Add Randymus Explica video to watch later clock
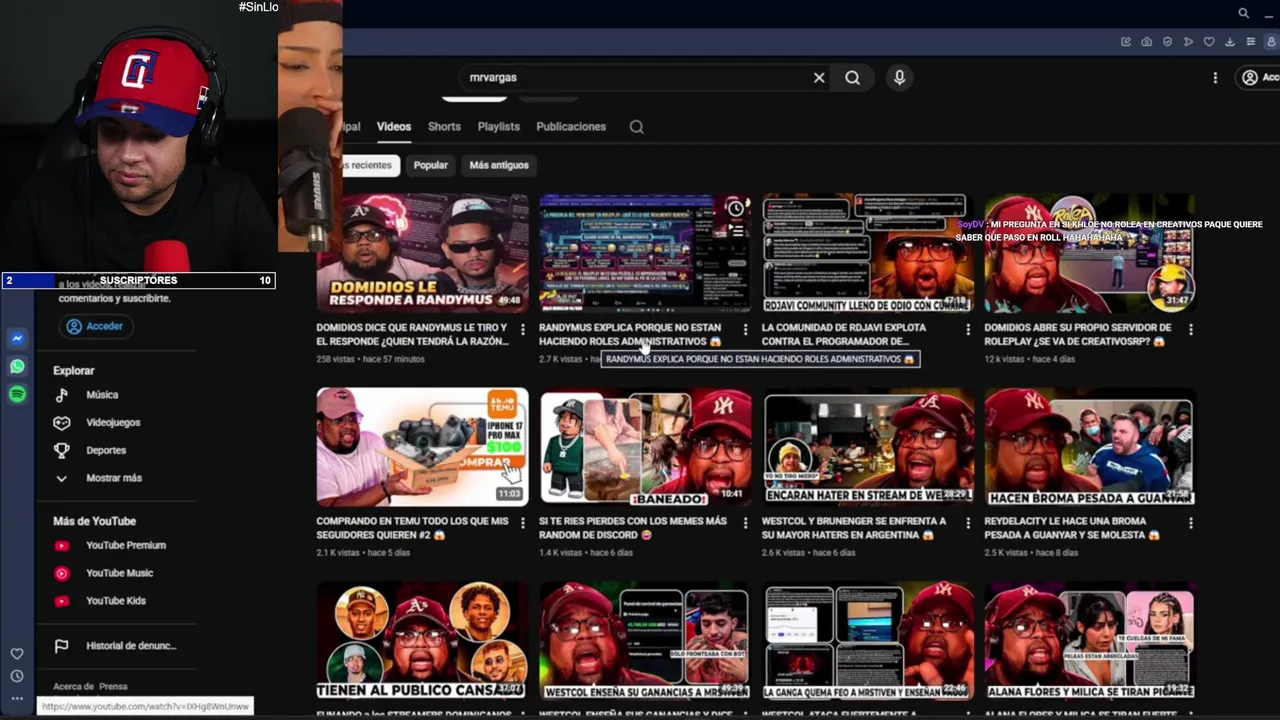The height and width of the screenshot is (720, 1280). click(x=736, y=208)
